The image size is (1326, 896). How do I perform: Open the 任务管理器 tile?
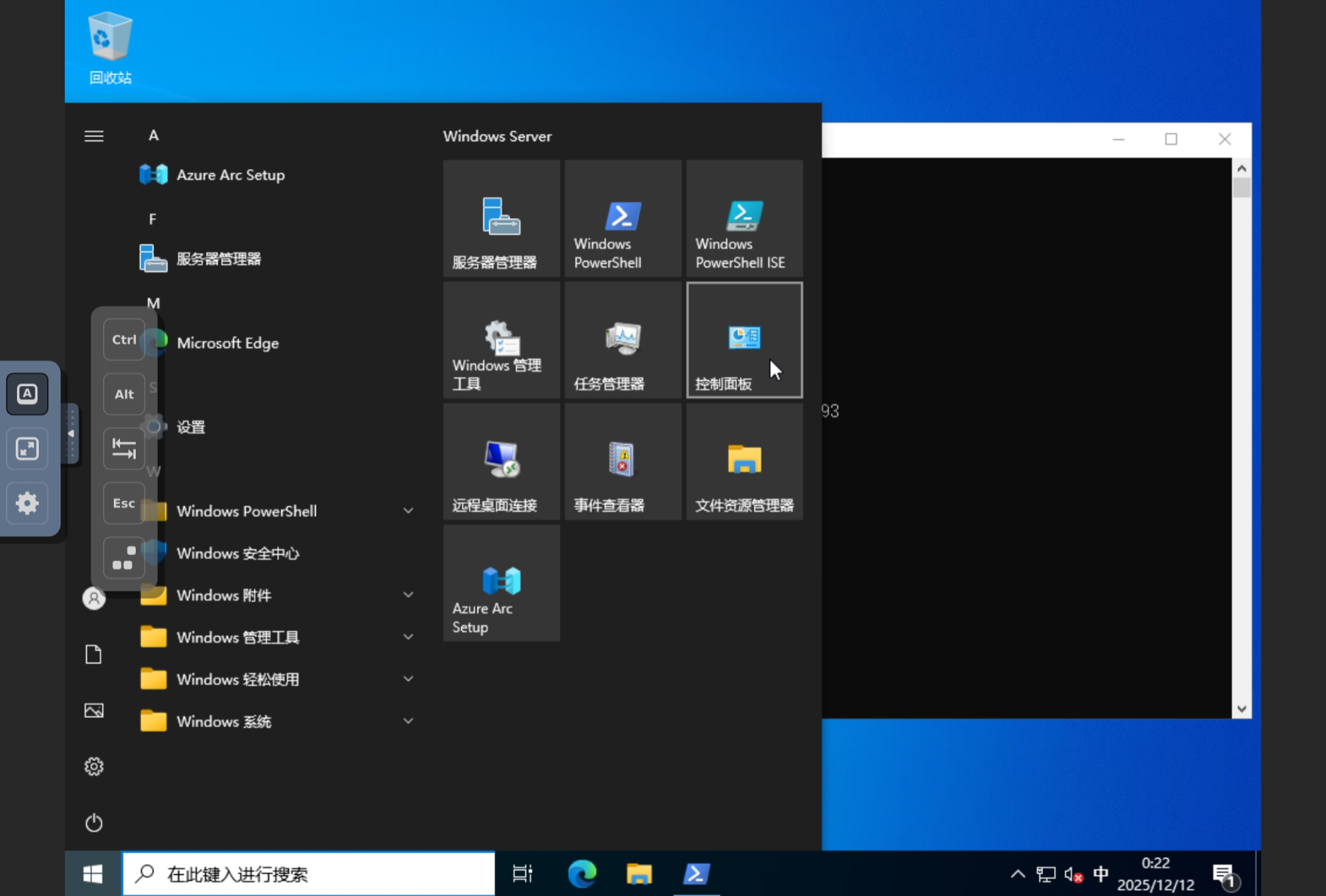click(623, 340)
